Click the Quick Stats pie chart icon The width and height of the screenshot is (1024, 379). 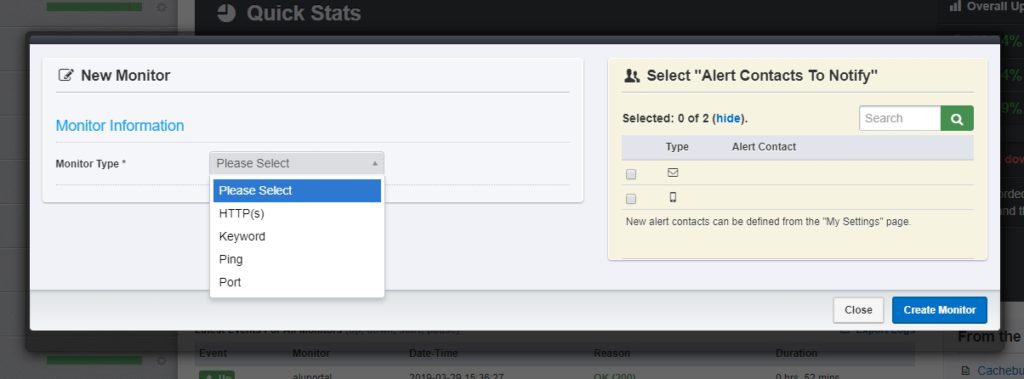click(226, 13)
